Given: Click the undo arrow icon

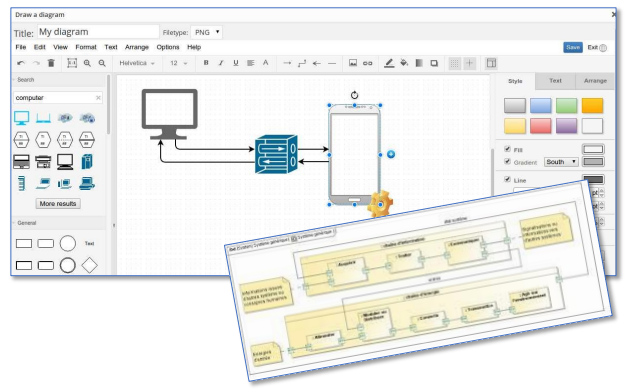Looking at the screenshot, I should [21, 63].
